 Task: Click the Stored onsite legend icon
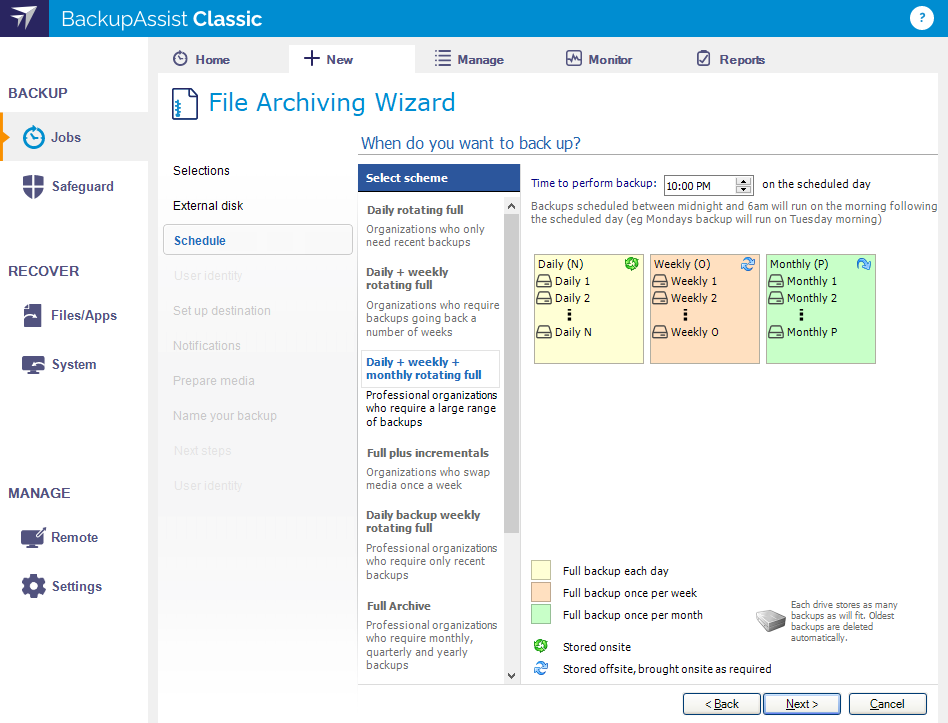(541, 646)
